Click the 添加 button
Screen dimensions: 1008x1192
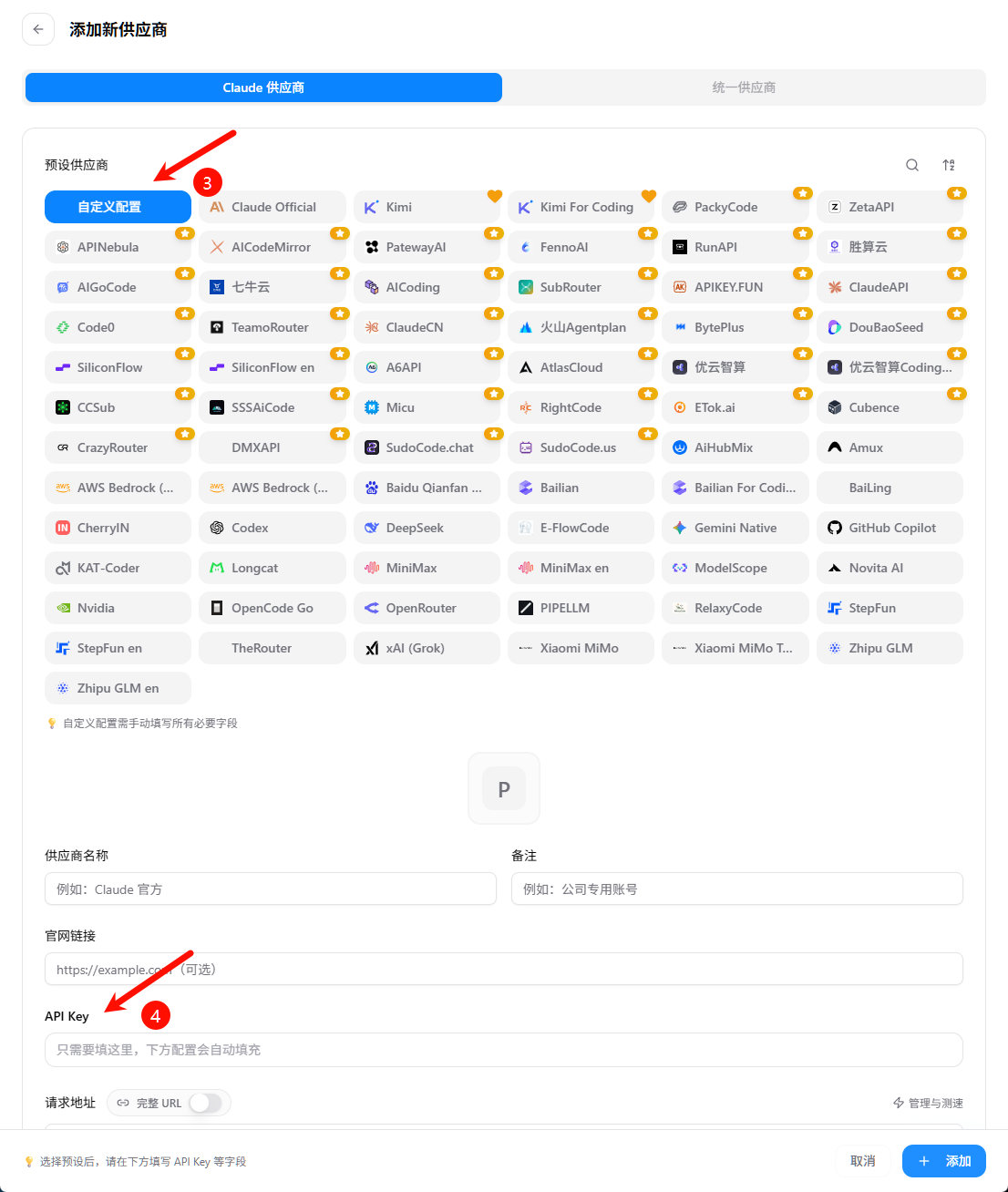coord(944,1161)
